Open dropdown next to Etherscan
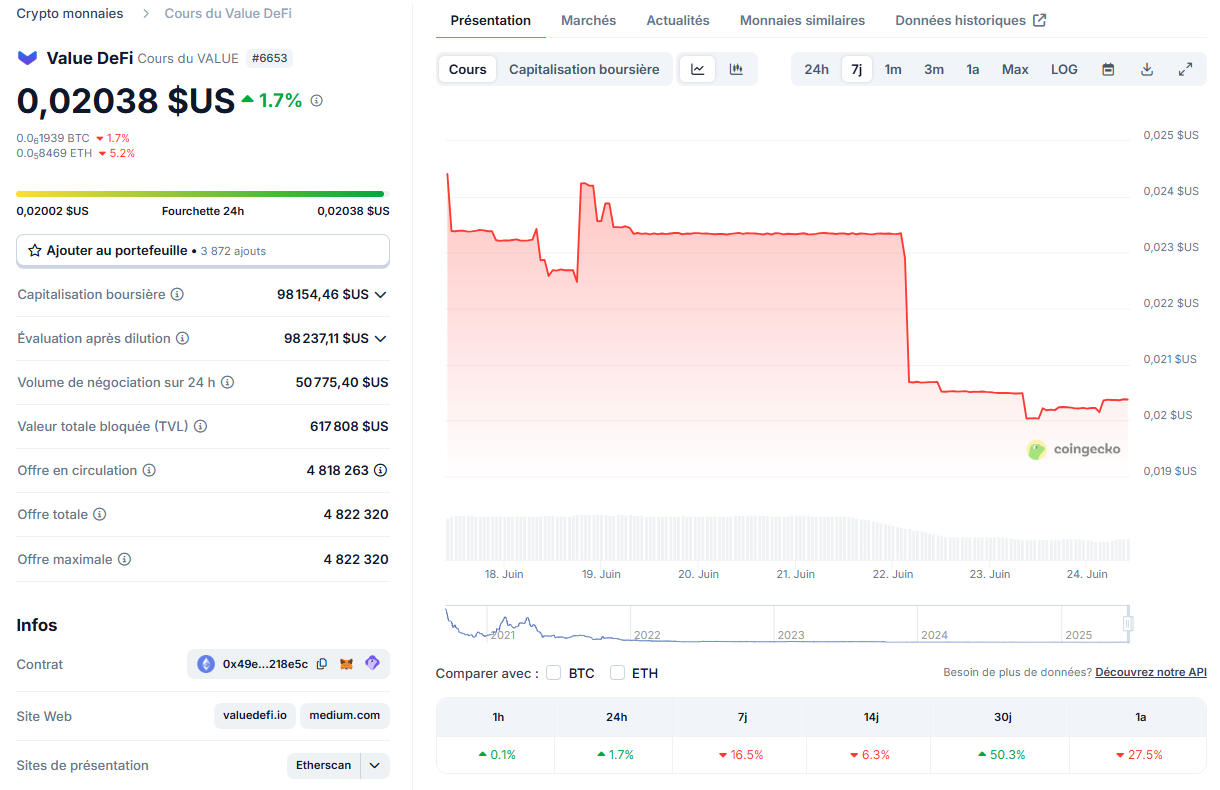 click(x=375, y=765)
